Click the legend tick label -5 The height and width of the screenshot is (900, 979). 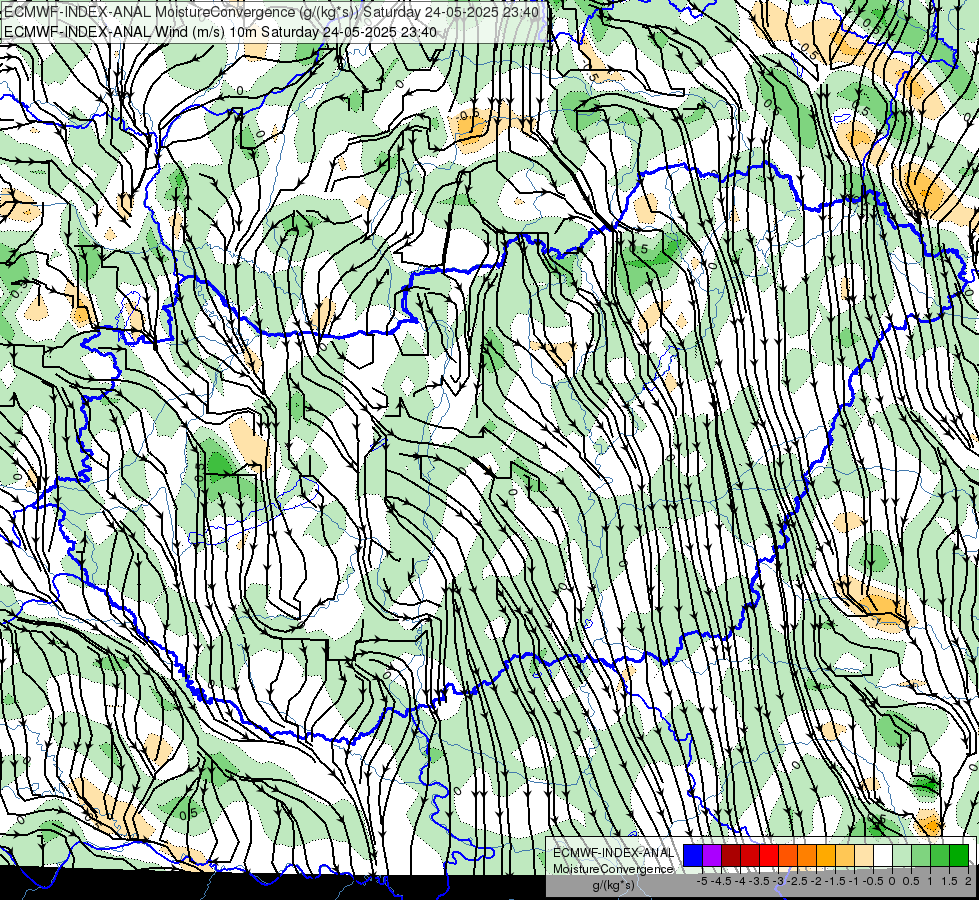[x=702, y=881]
